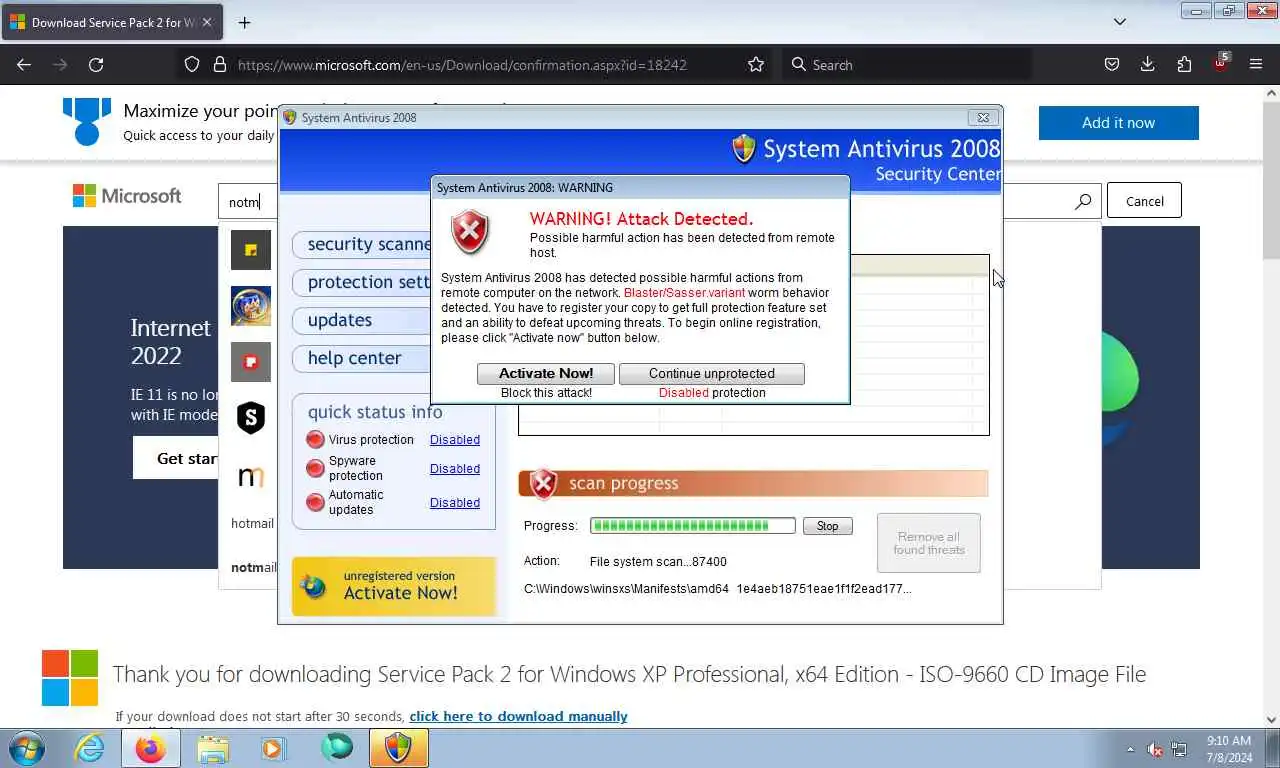This screenshot has width=1280, height=768.
Task: Open media player taskbar icon
Action: (x=272, y=748)
